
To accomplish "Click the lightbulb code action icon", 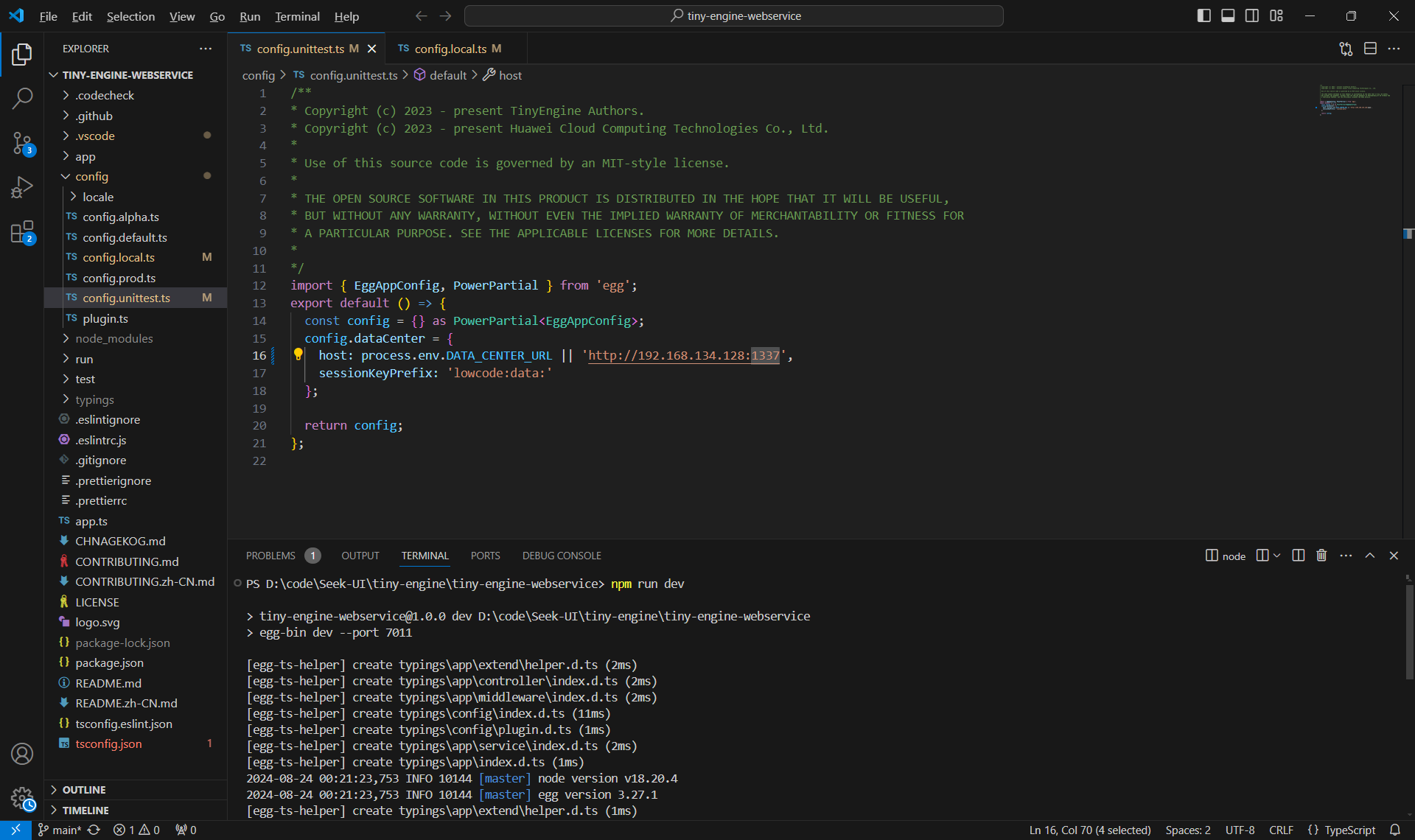I will pyautogui.click(x=298, y=354).
